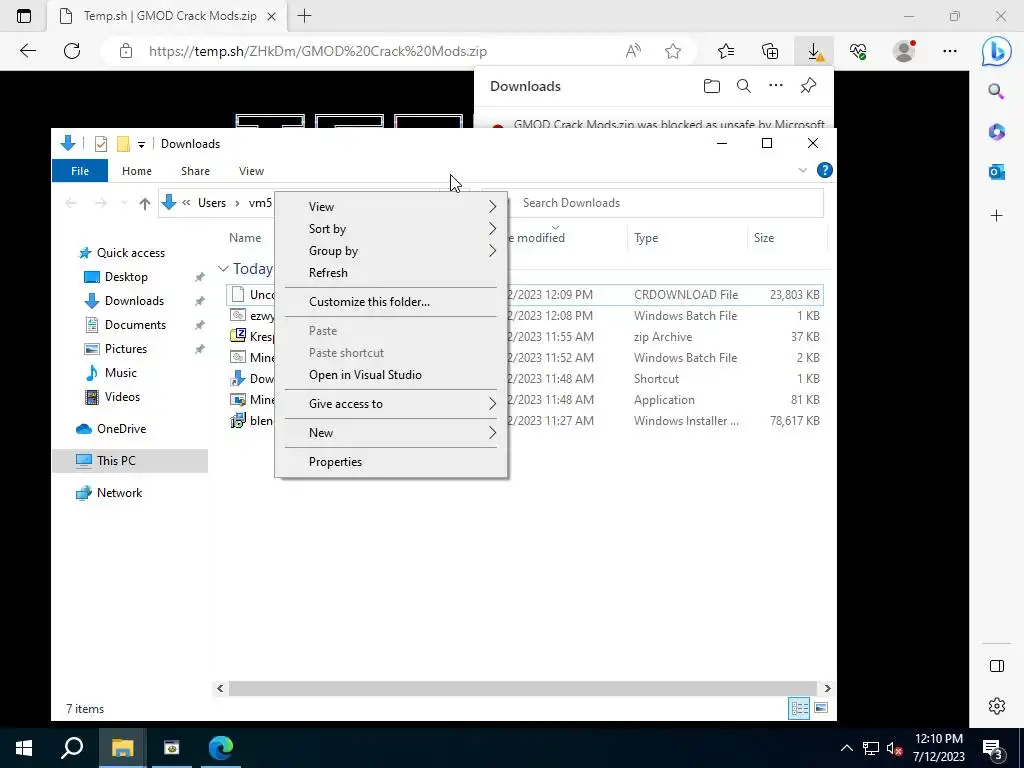This screenshot has width=1024, height=768.
Task: Select Documents in navigation pane
Action: 135,325
